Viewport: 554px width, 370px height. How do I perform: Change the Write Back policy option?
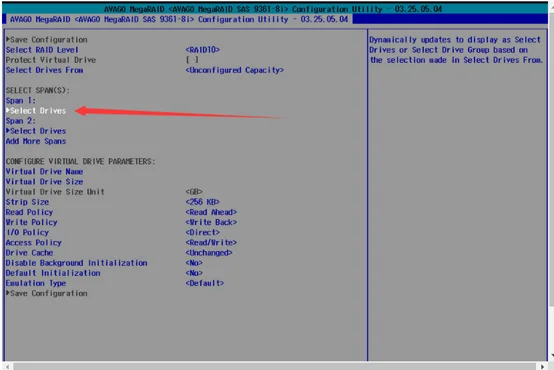pos(211,222)
